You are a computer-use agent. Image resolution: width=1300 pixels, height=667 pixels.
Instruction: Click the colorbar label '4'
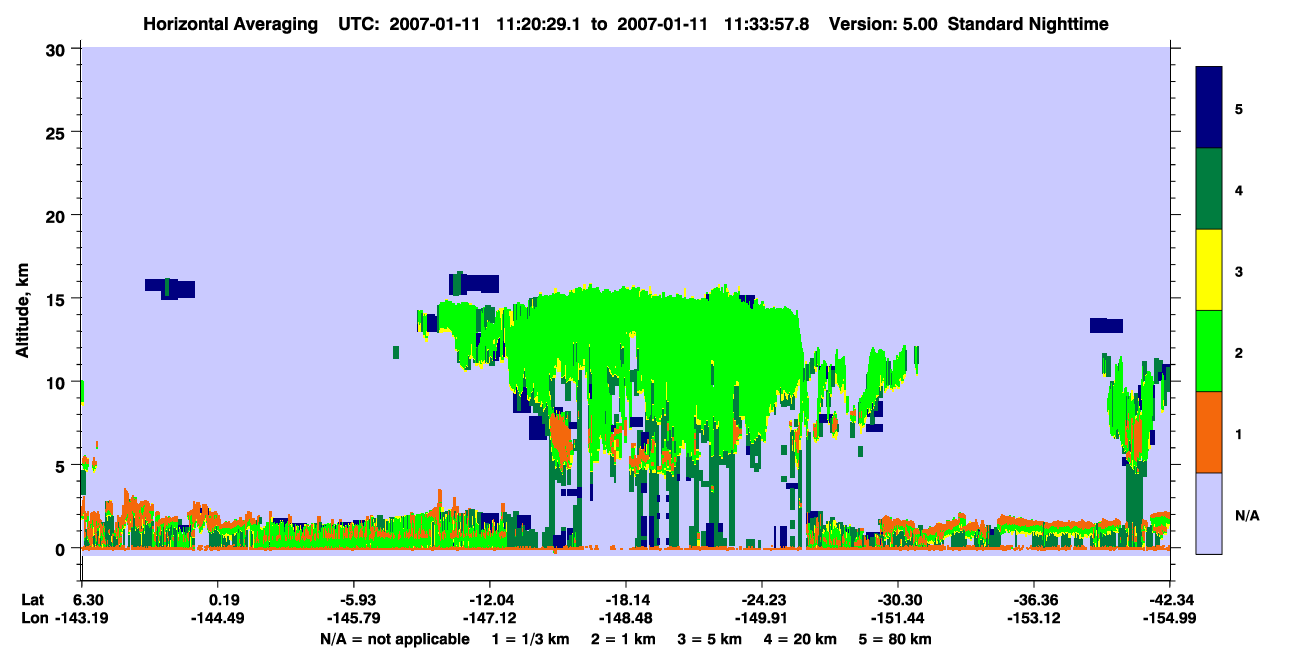click(x=1239, y=189)
